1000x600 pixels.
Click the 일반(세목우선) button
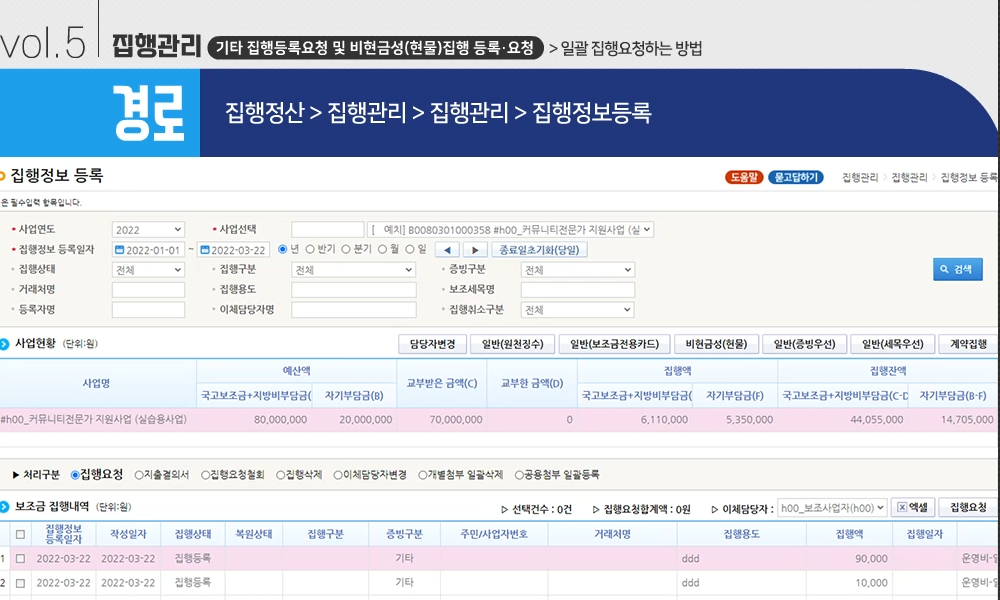pos(892,344)
